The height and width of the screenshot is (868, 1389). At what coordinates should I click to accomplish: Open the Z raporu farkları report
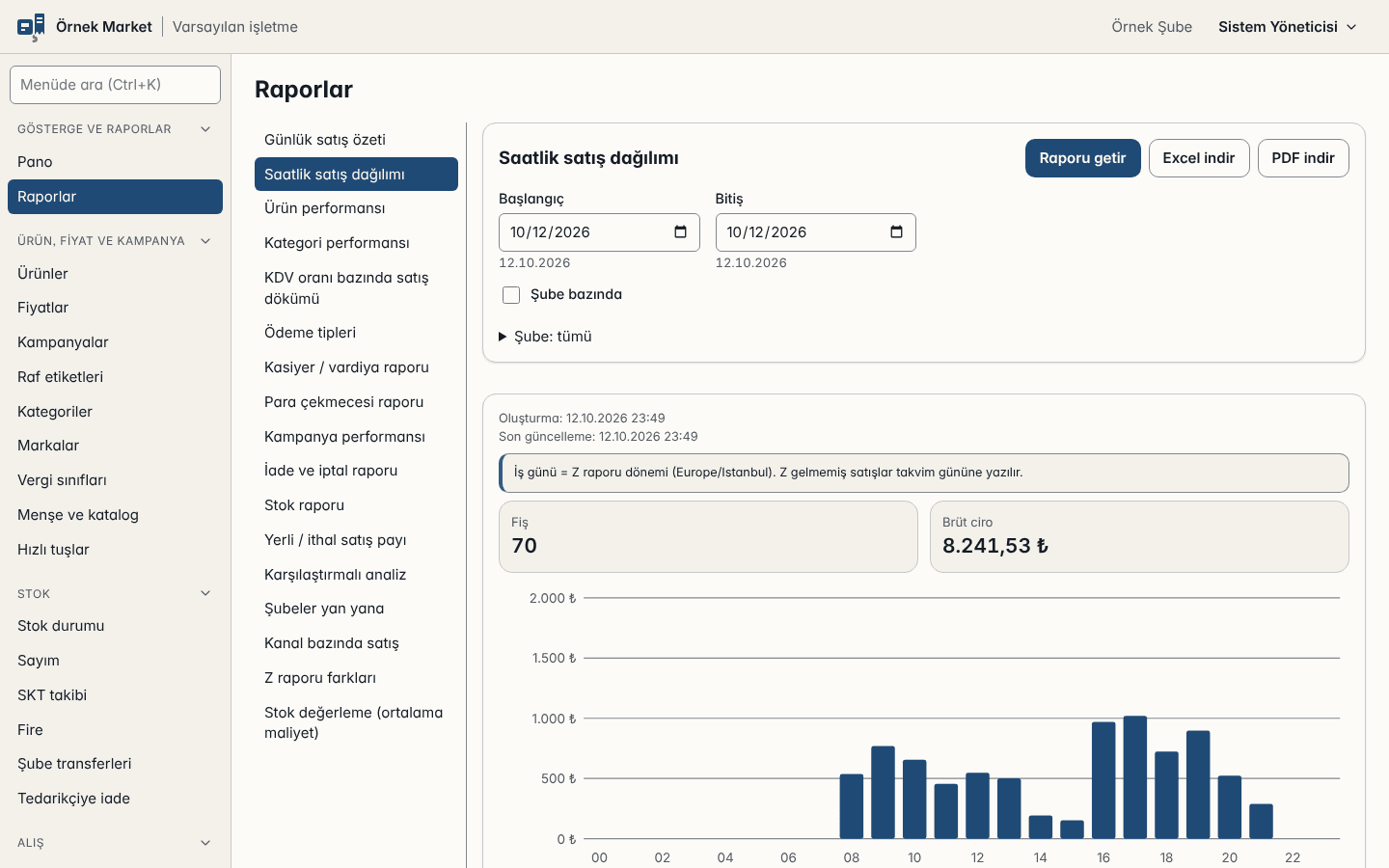click(x=356, y=678)
